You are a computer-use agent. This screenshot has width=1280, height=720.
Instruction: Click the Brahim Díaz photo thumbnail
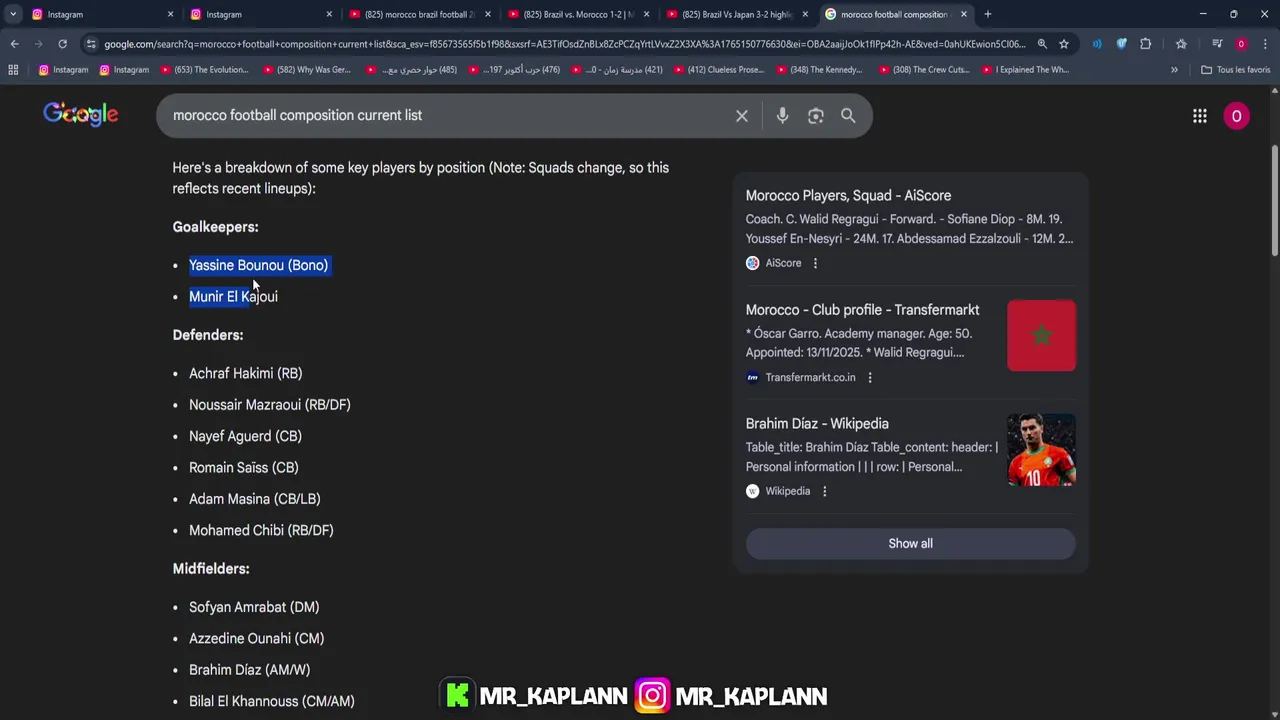[1041, 450]
